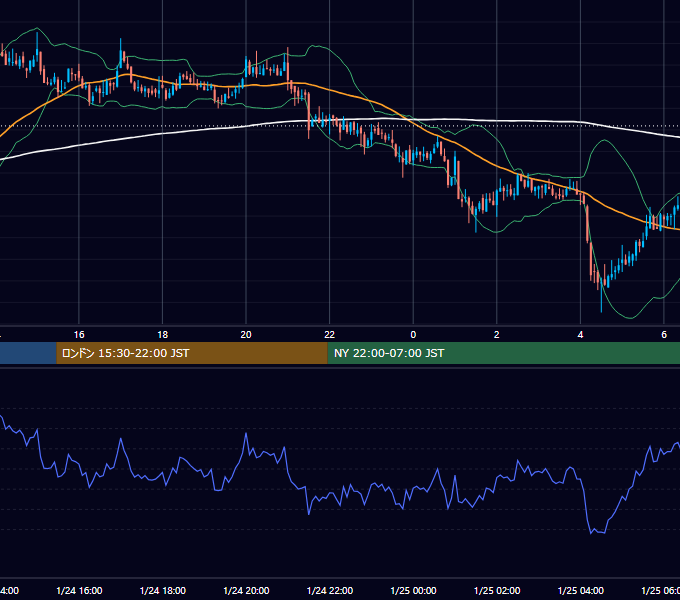The height and width of the screenshot is (600, 680).
Task: Click the 1/24 22:00 label on lower axis
Action: coord(330,590)
